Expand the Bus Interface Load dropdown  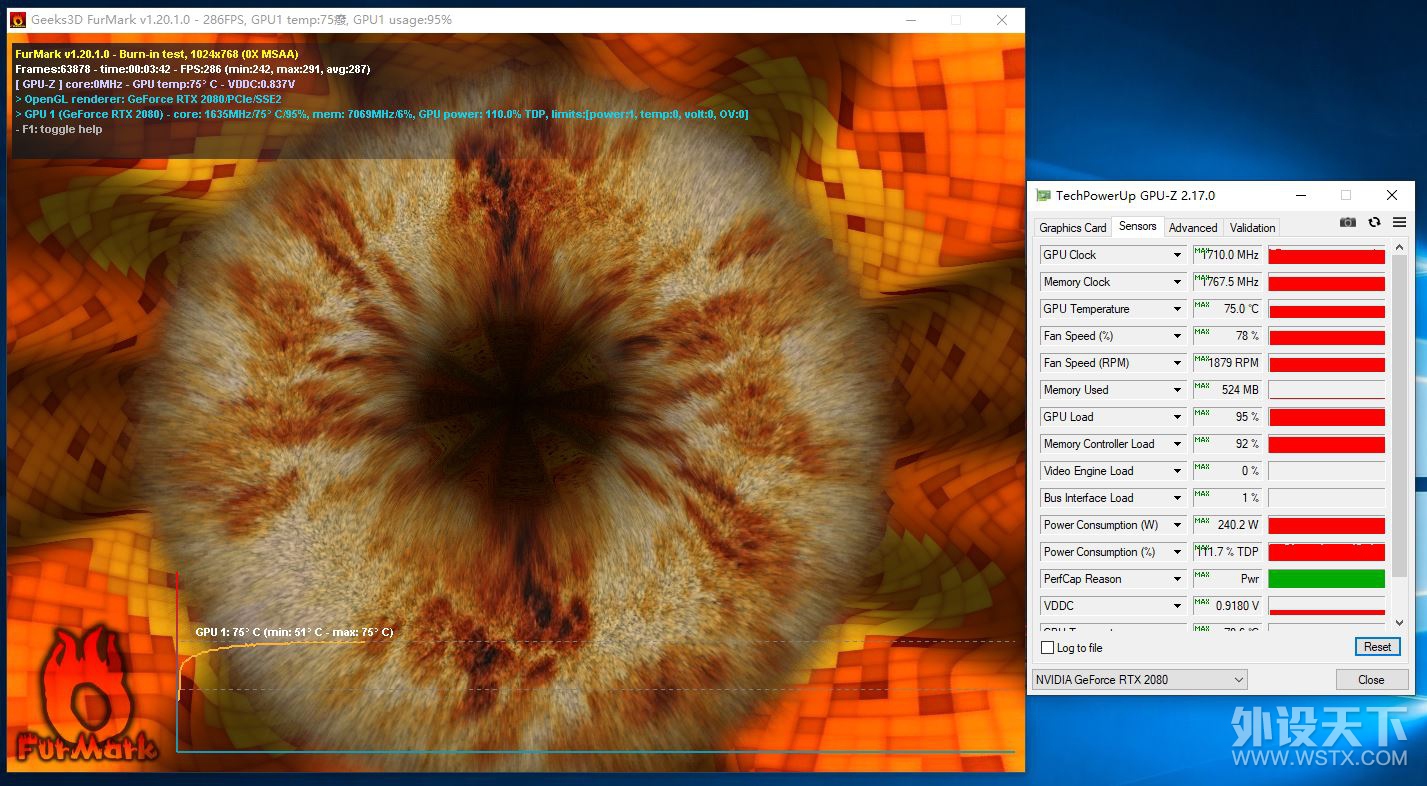pyautogui.click(x=1177, y=498)
